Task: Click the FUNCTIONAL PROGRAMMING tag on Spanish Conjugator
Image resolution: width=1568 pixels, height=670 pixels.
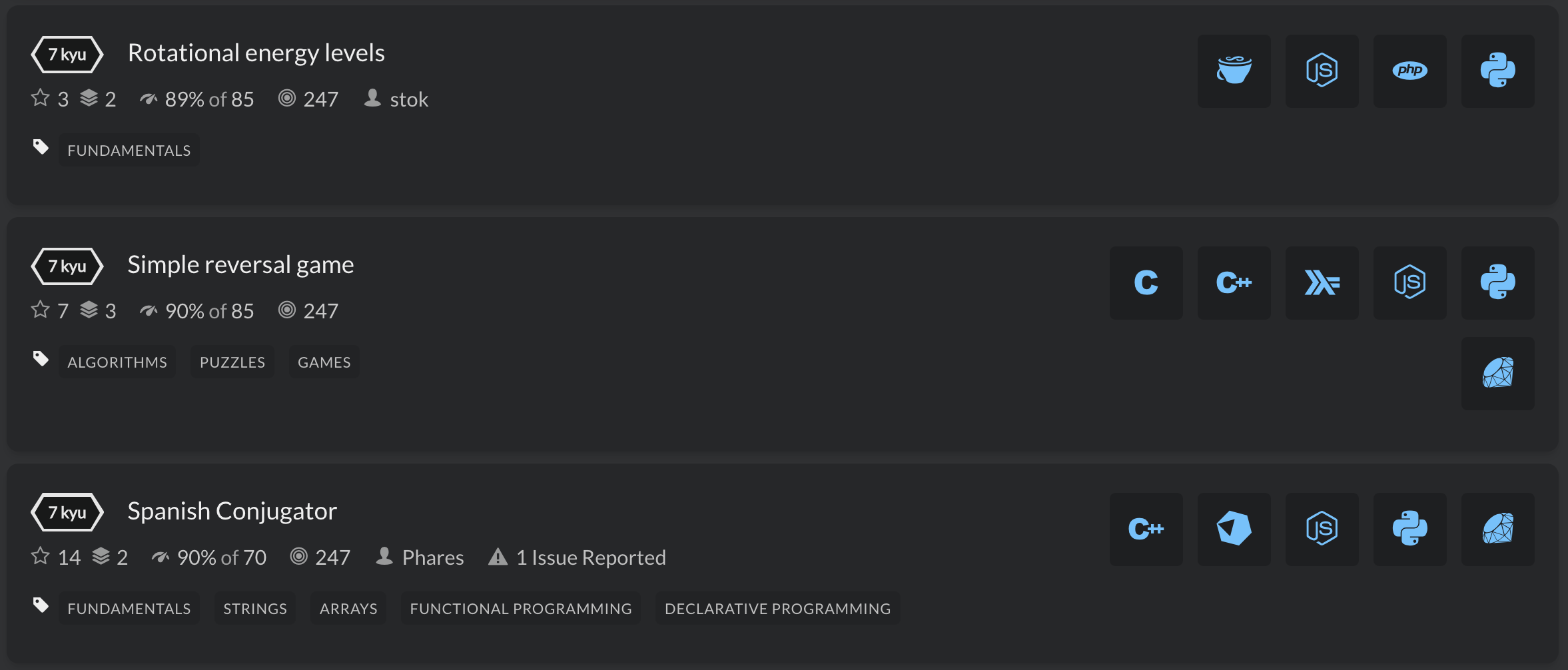Action: pos(521,608)
